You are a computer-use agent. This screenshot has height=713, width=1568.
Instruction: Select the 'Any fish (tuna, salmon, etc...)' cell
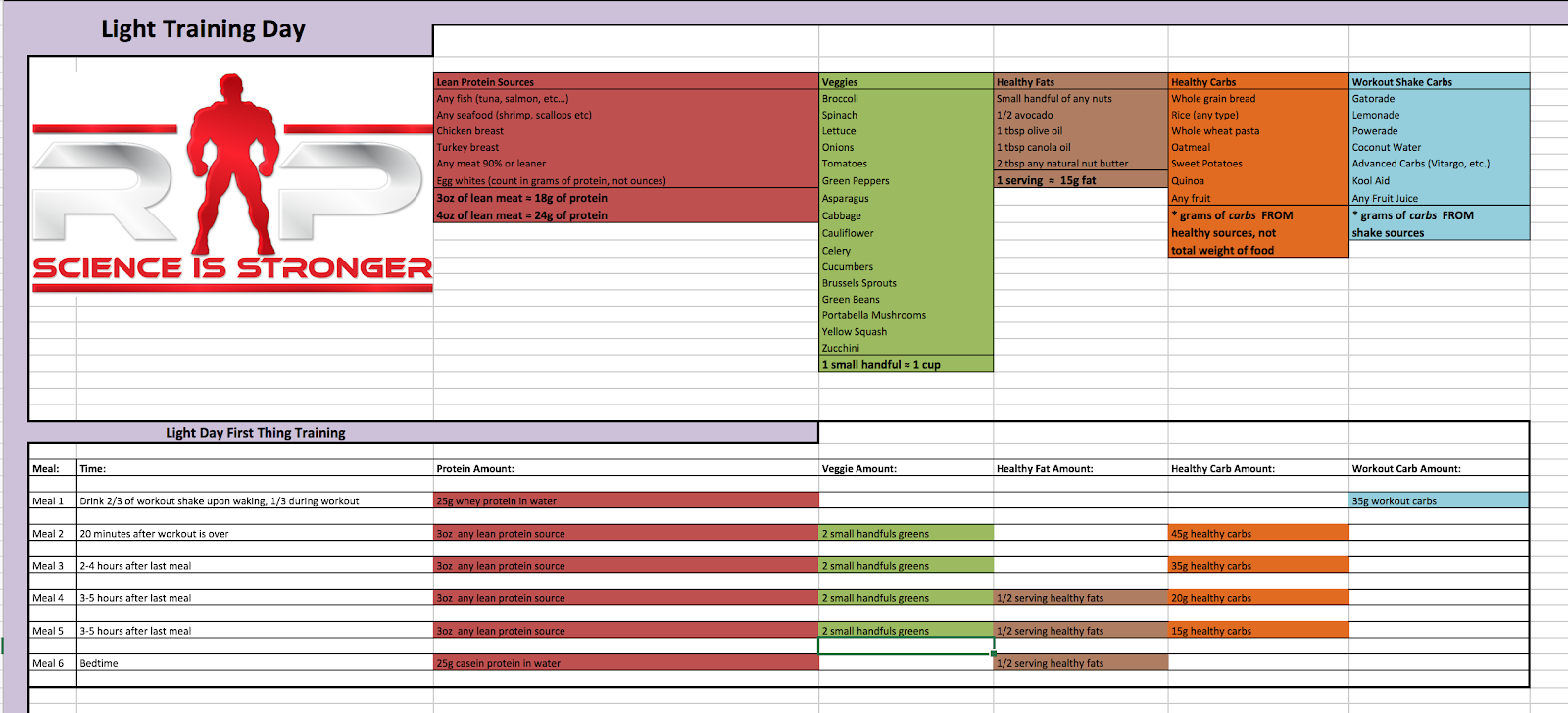click(x=626, y=98)
